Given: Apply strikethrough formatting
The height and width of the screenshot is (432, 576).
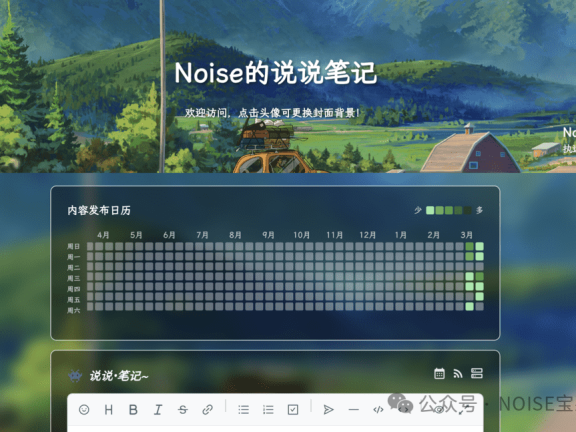Looking at the screenshot, I should 183,409.
